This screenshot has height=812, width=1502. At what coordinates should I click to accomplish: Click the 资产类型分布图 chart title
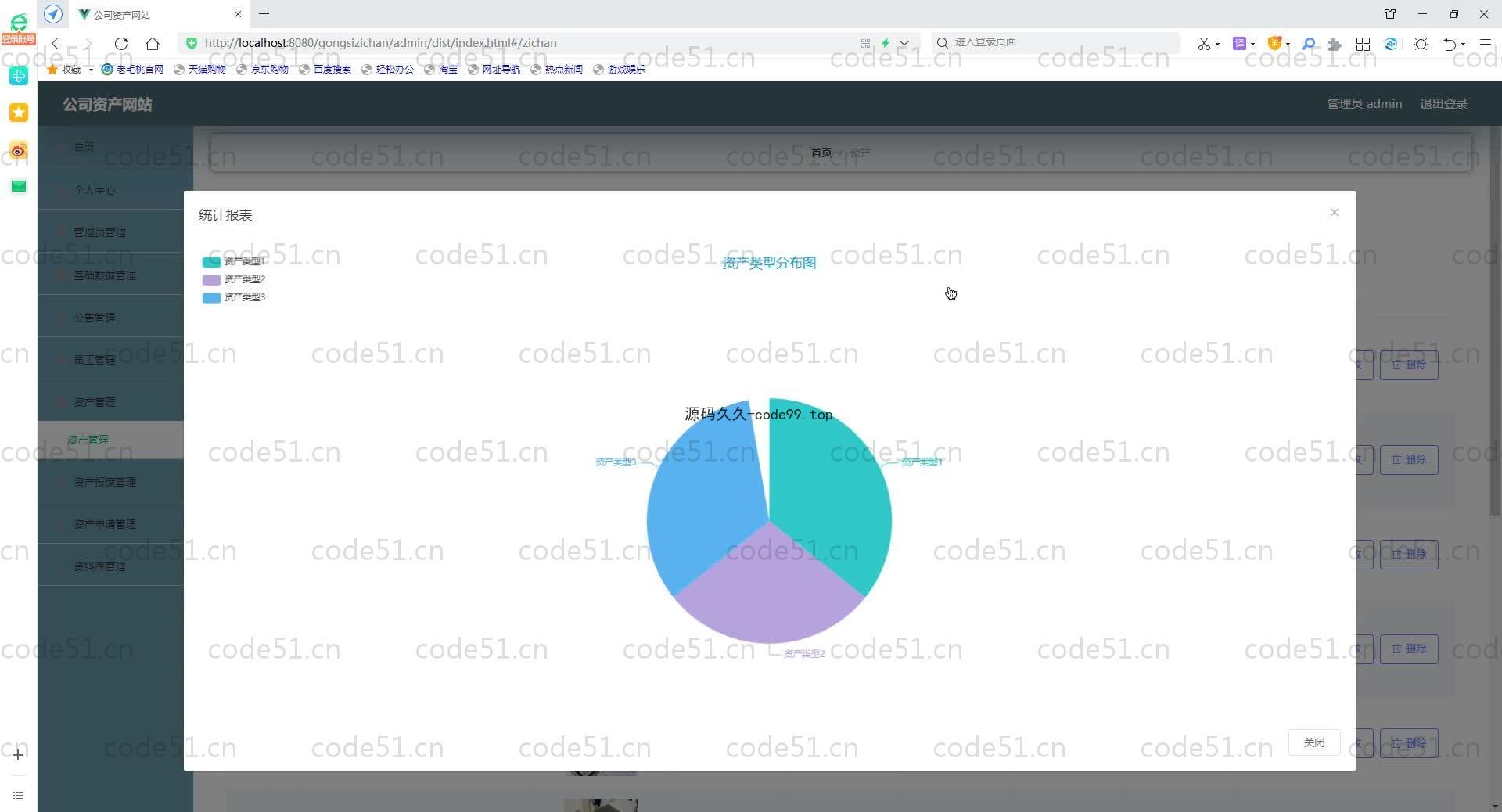769,263
